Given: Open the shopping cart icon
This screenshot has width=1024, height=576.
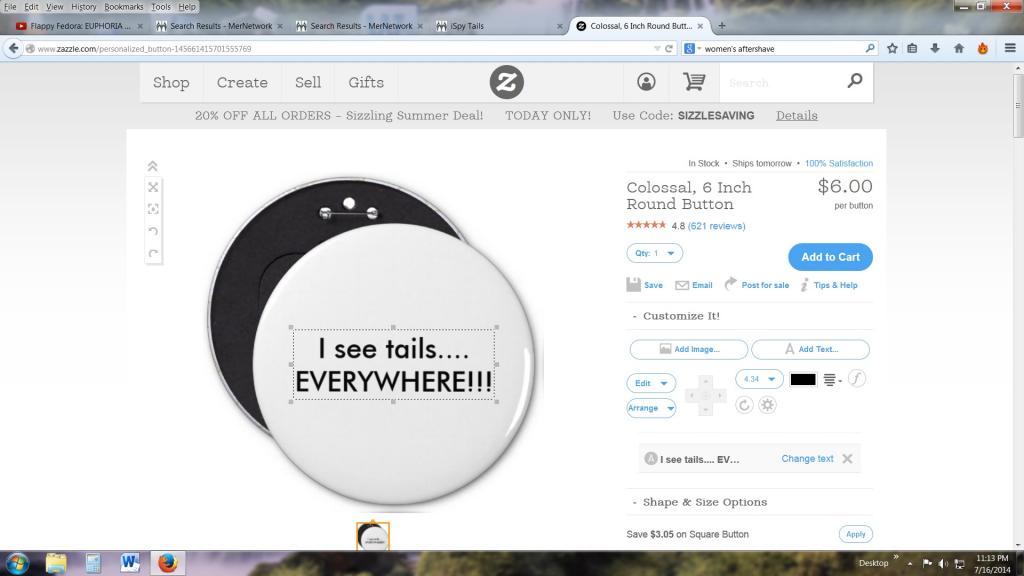Looking at the screenshot, I should pos(693,82).
